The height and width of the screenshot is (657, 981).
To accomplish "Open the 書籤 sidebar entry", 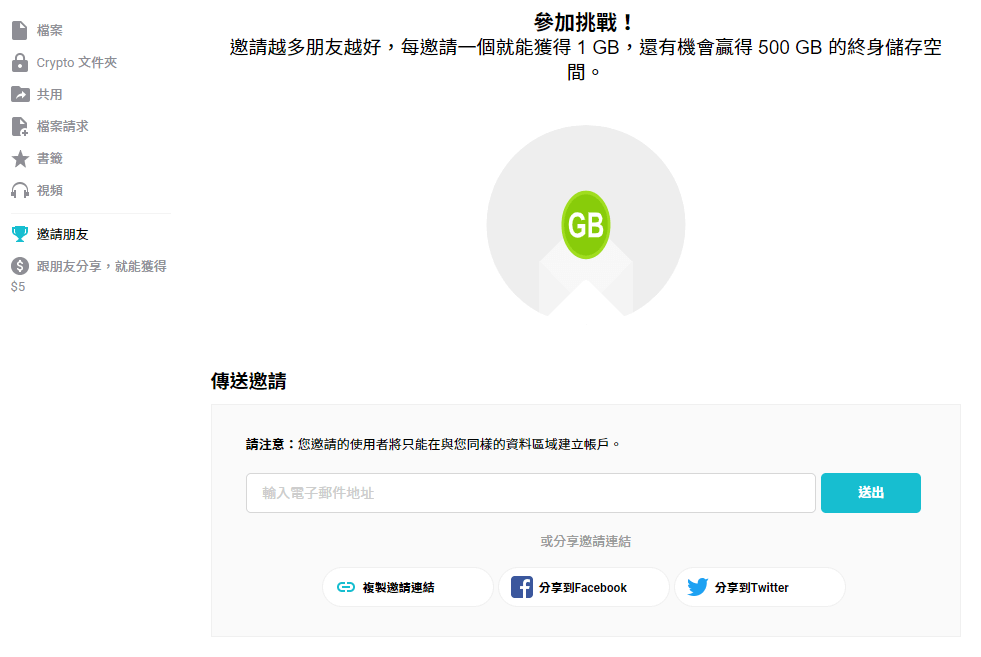I will [x=49, y=158].
